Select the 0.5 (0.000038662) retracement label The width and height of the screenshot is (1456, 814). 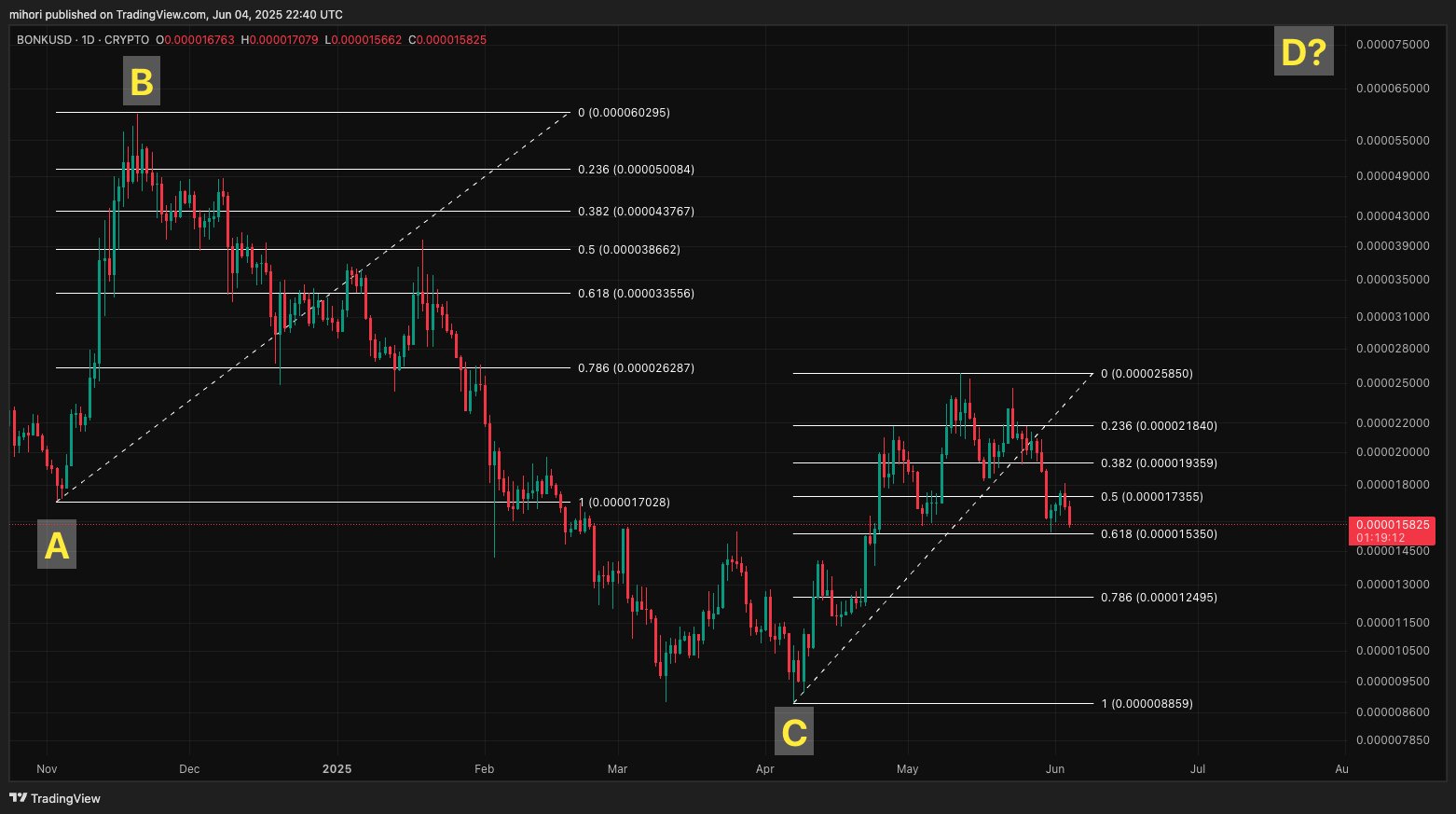pyautogui.click(x=628, y=250)
